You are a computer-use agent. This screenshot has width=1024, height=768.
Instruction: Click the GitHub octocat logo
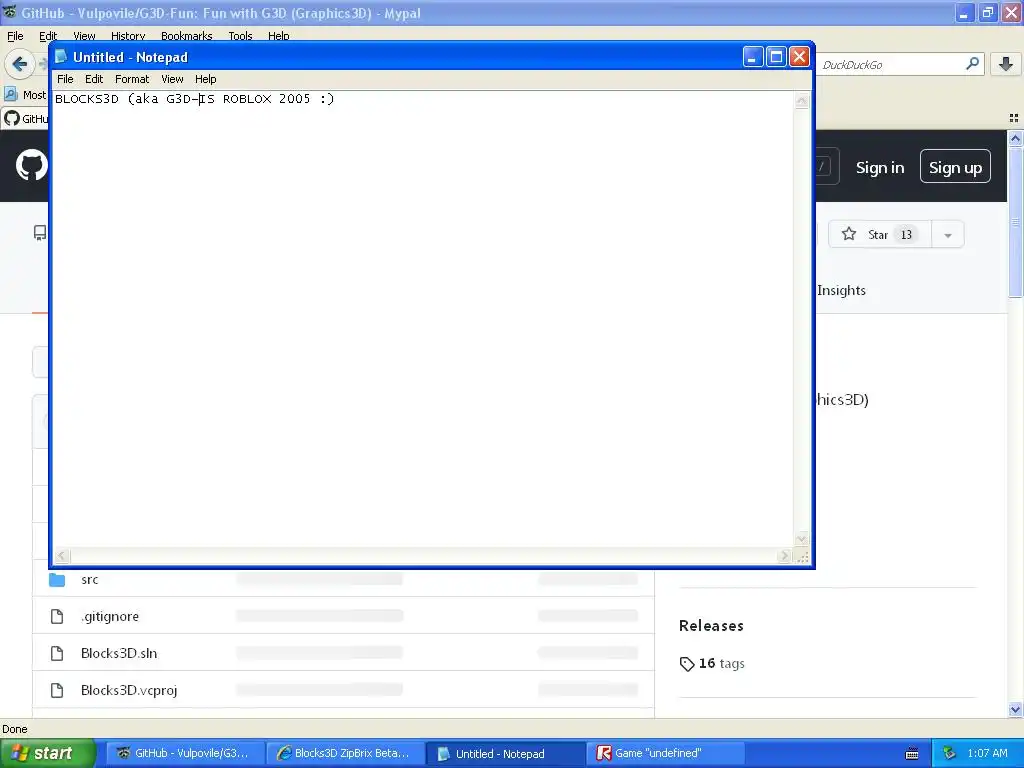point(31,166)
